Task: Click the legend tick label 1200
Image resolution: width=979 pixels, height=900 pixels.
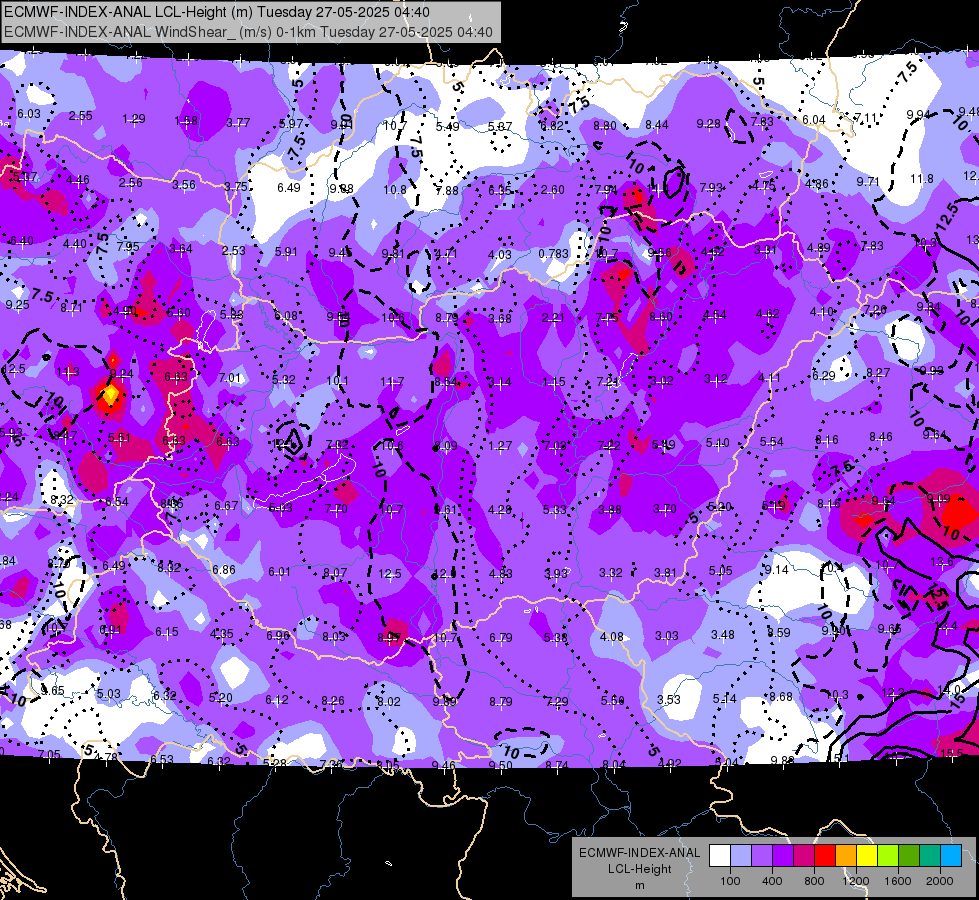Action: [x=856, y=881]
